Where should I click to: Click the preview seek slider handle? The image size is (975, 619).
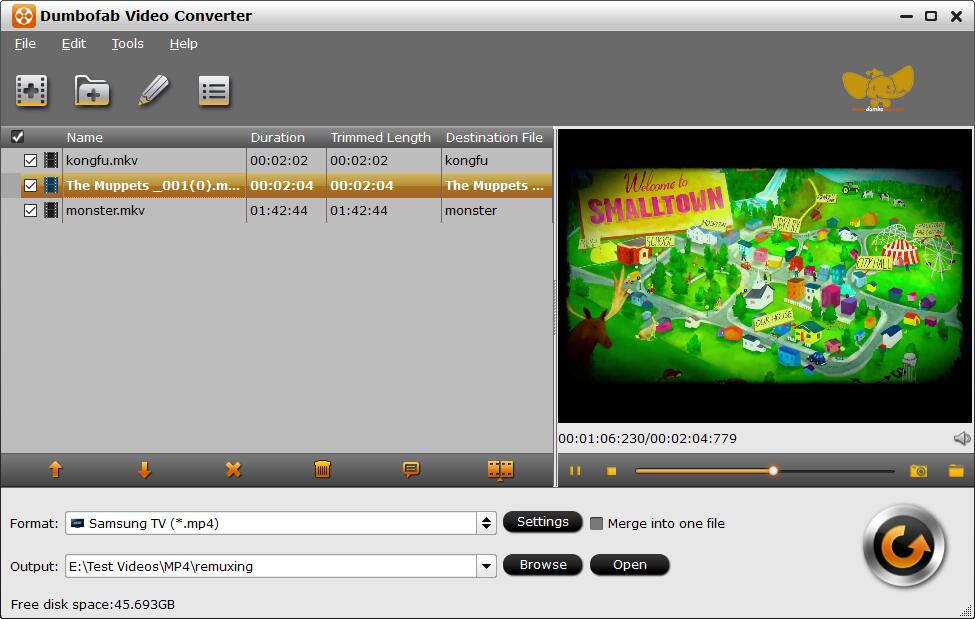[x=773, y=471]
